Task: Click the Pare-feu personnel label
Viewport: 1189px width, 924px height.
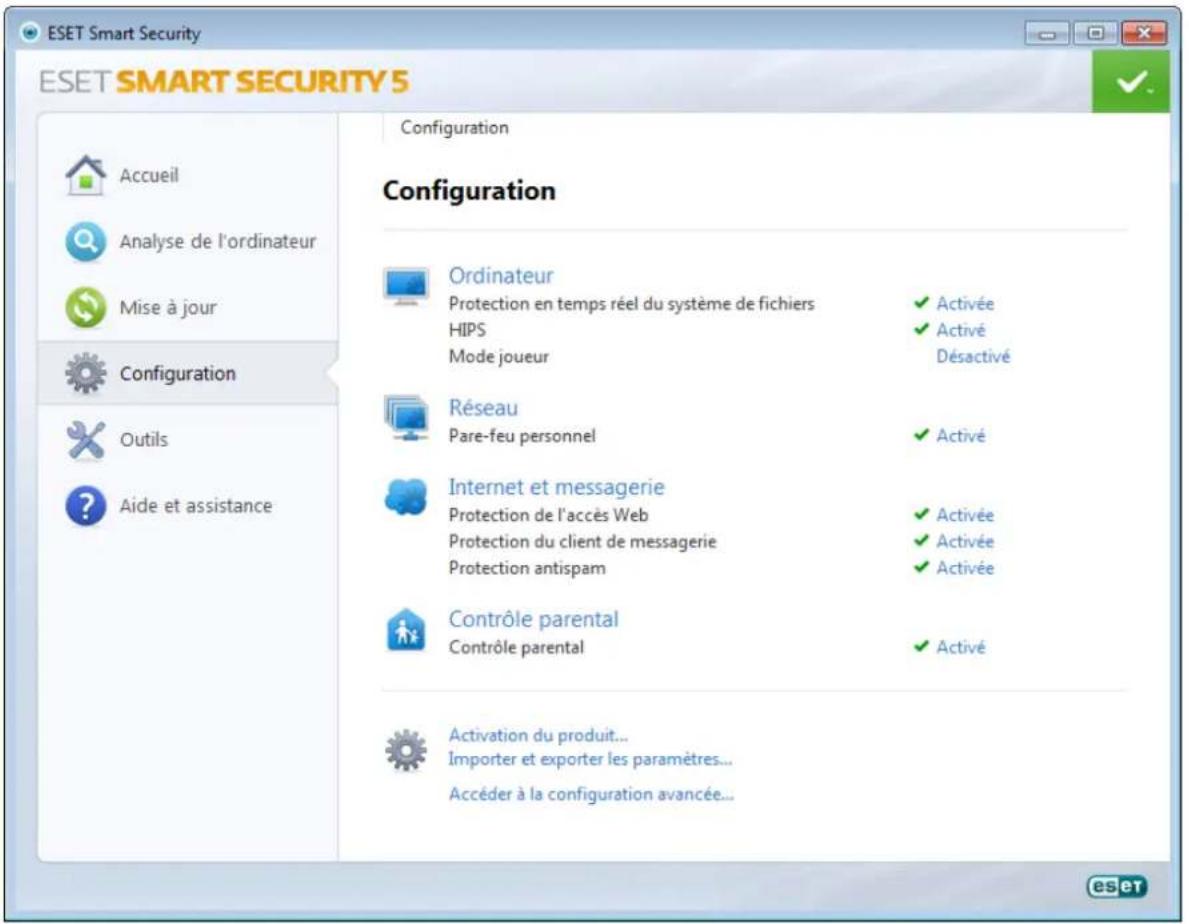Action: pyautogui.click(x=522, y=436)
